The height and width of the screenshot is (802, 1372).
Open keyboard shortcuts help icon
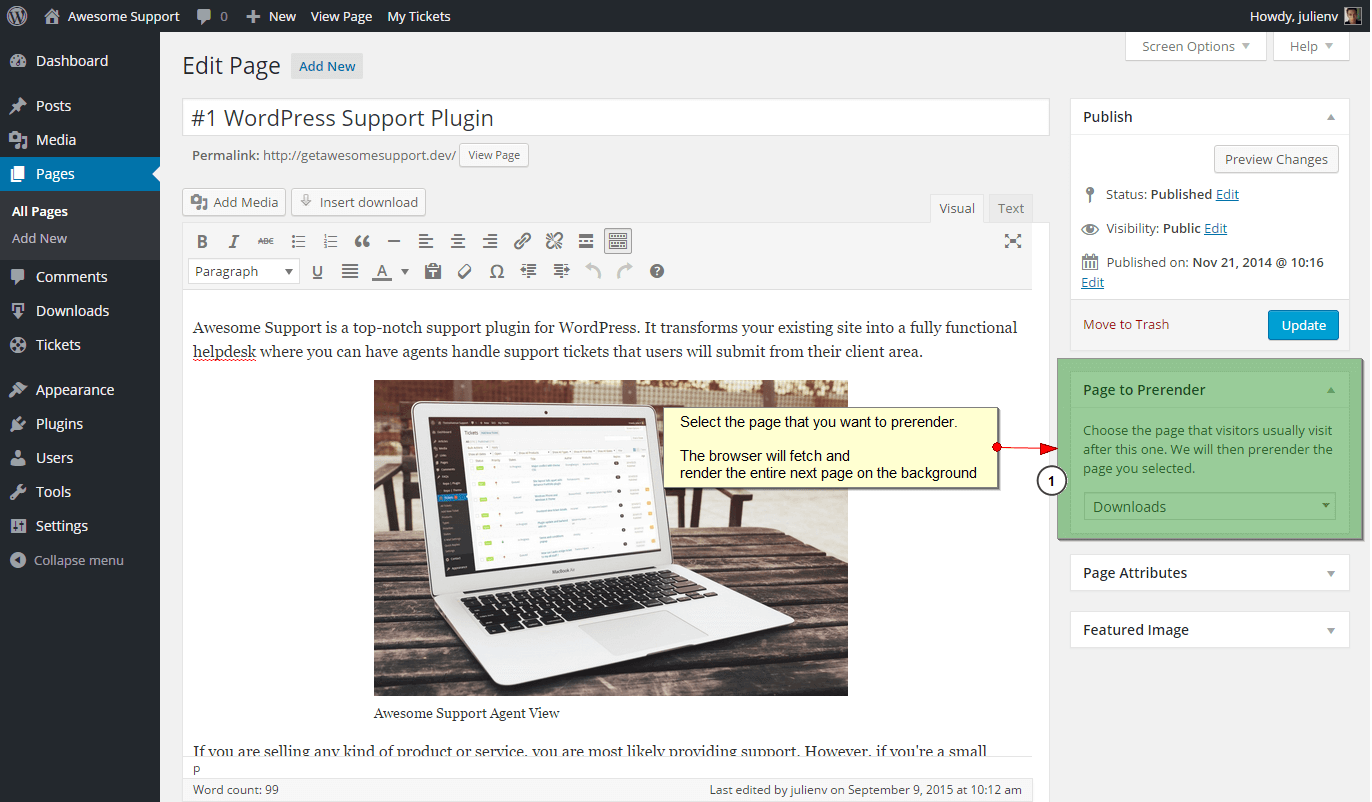tap(657, 271)
